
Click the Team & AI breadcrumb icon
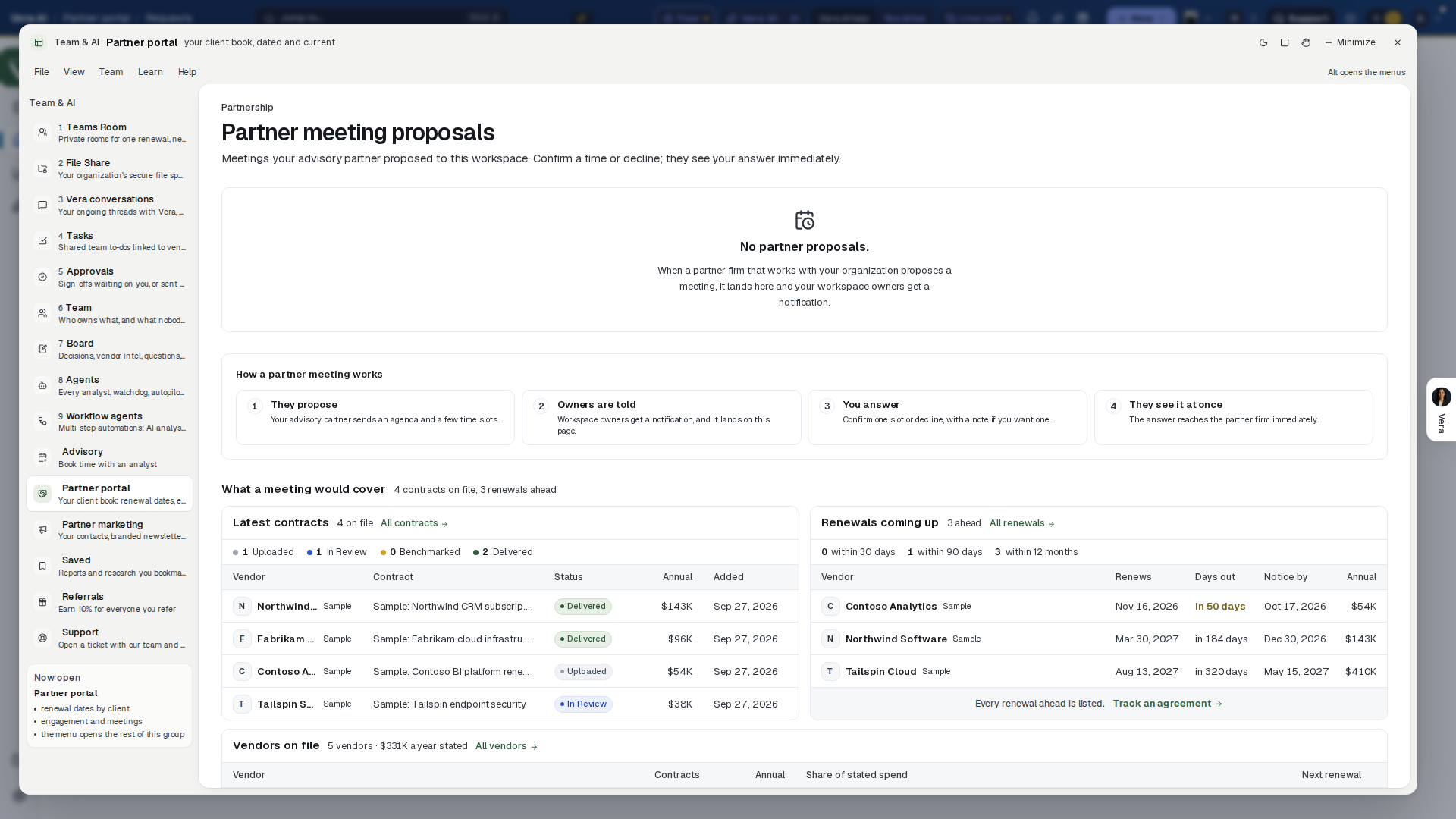coord(39,42)
